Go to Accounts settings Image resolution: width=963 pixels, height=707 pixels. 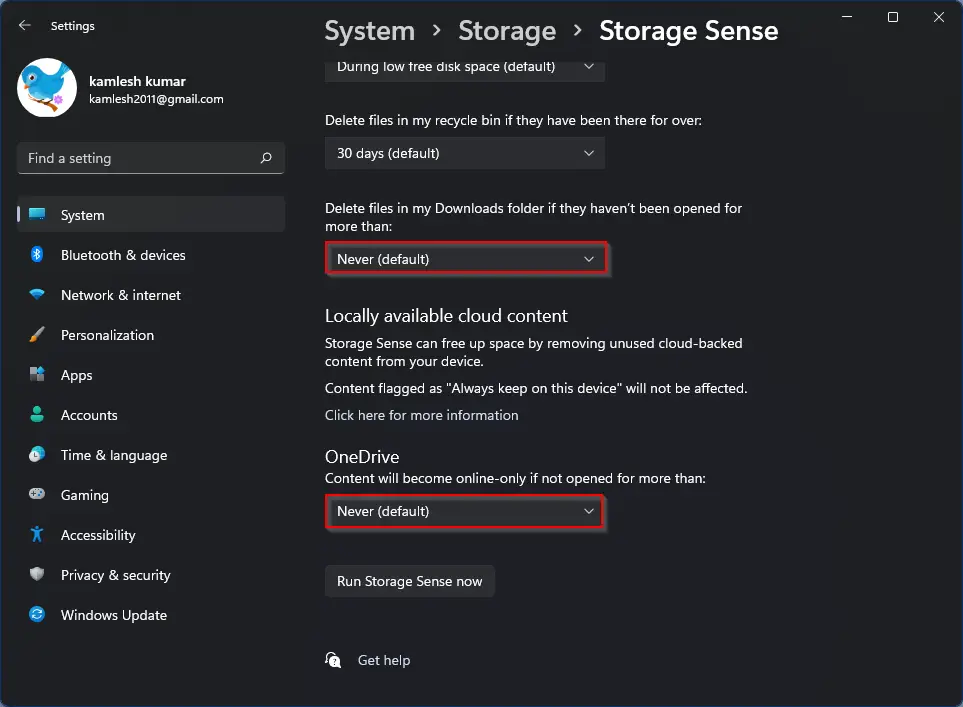coord(151,415)
